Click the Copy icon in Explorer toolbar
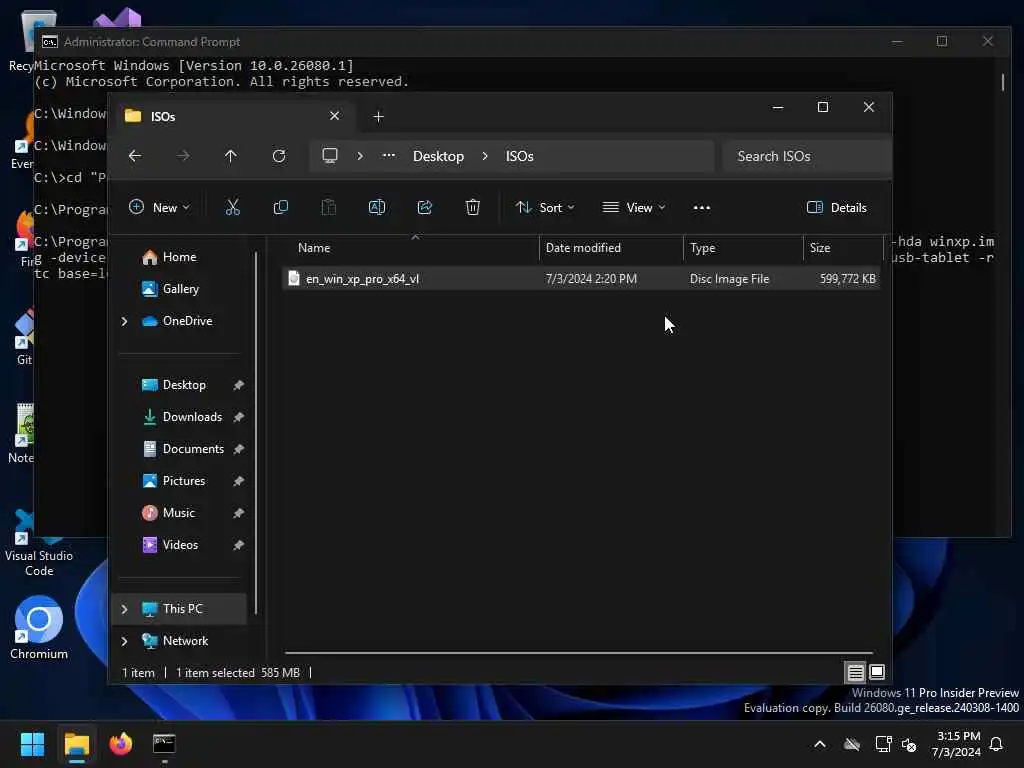This screenshot has width=1024, height=768. (281, 208)
